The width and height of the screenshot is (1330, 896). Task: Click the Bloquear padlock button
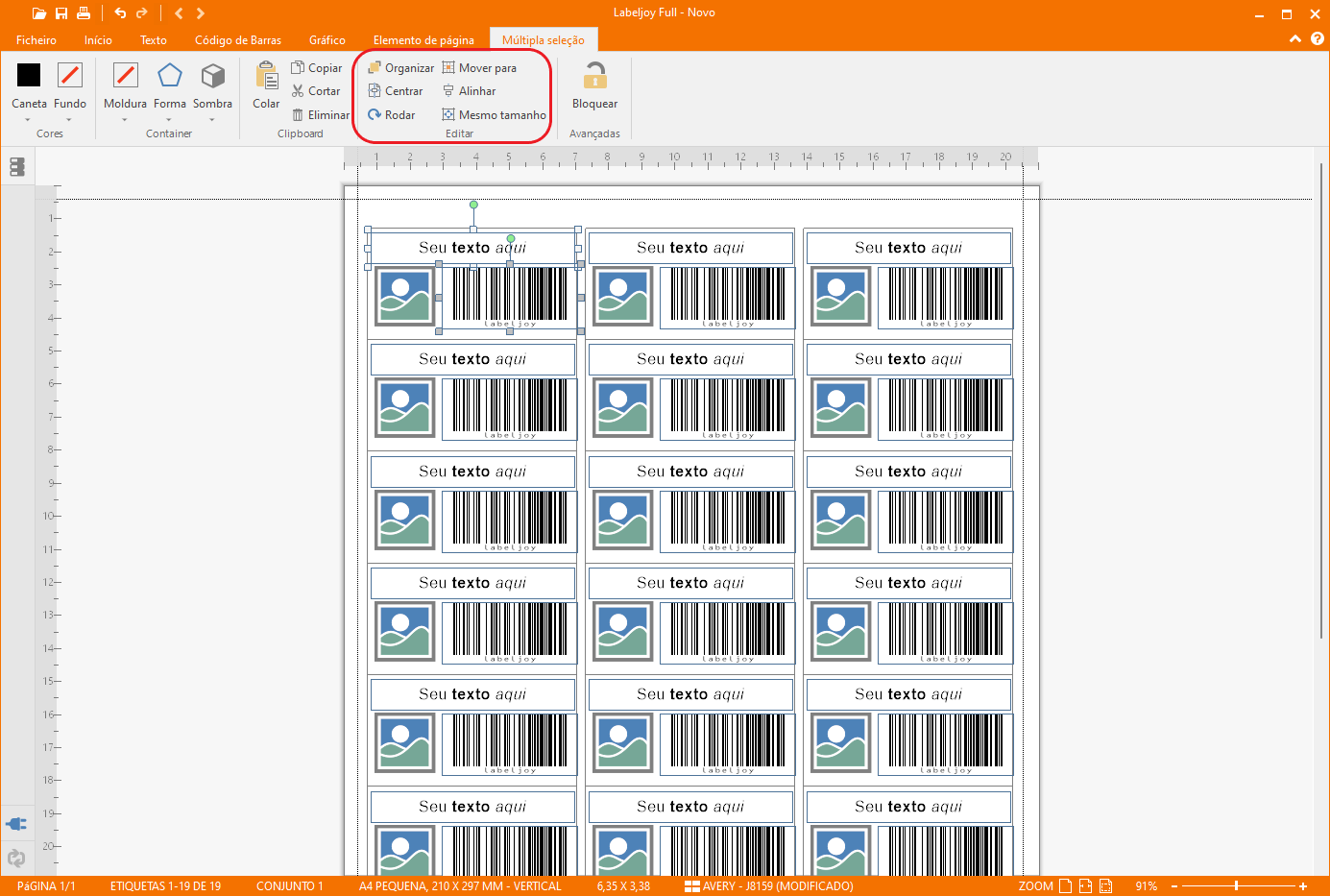pyautogui.click(x=595, y=85)
